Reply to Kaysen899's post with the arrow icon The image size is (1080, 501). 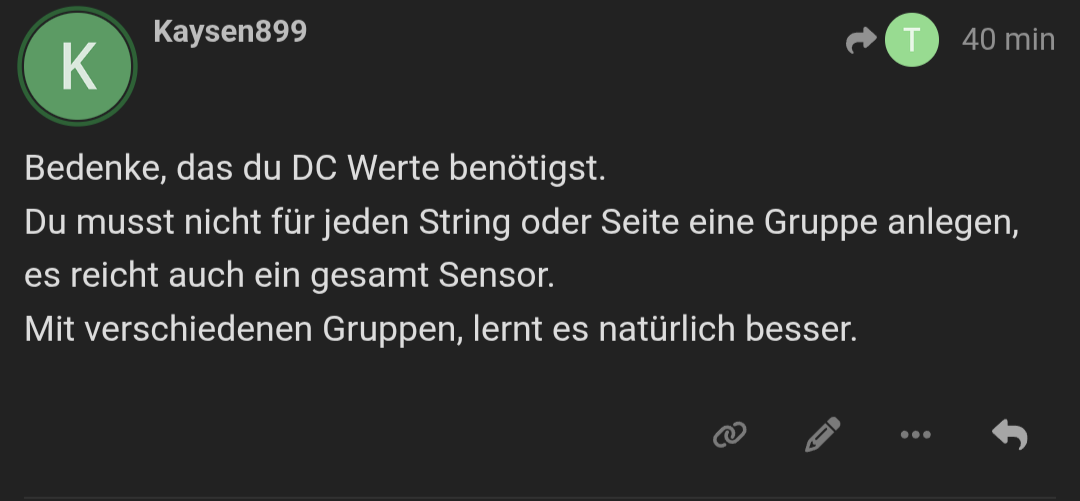[x=1009, y=434]
